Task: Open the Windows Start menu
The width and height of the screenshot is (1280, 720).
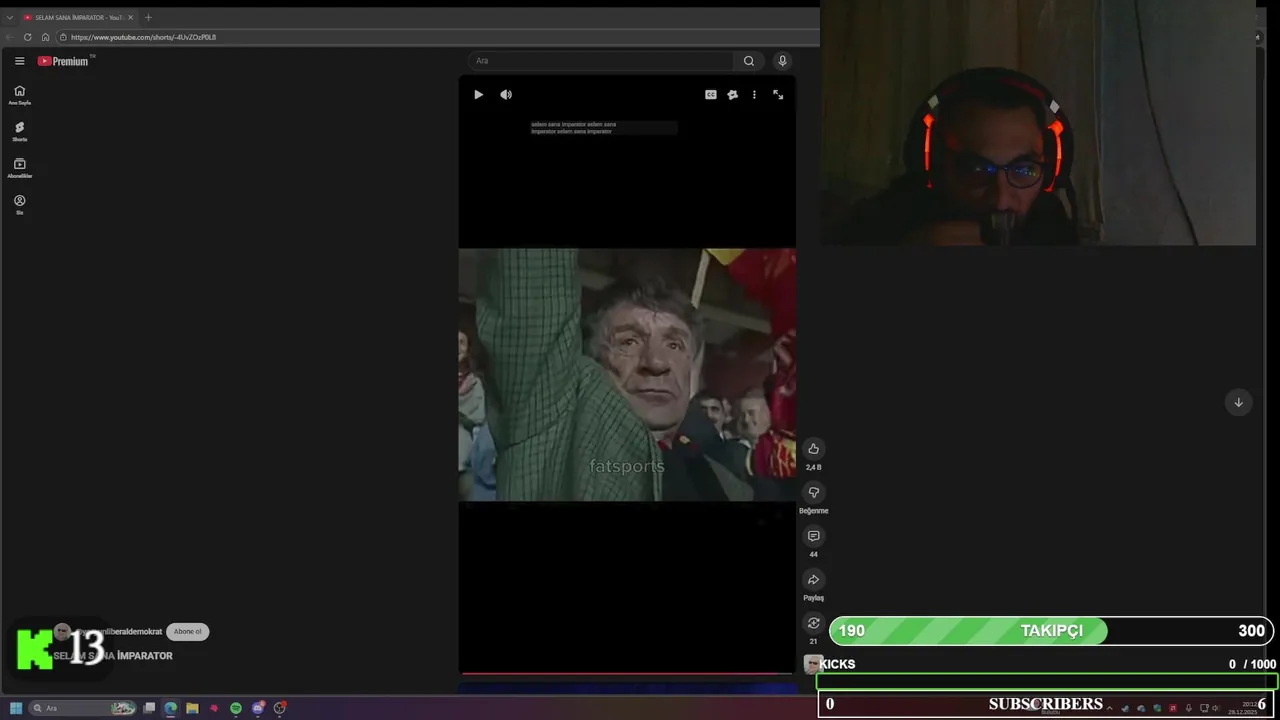Action: coord(15,708)
